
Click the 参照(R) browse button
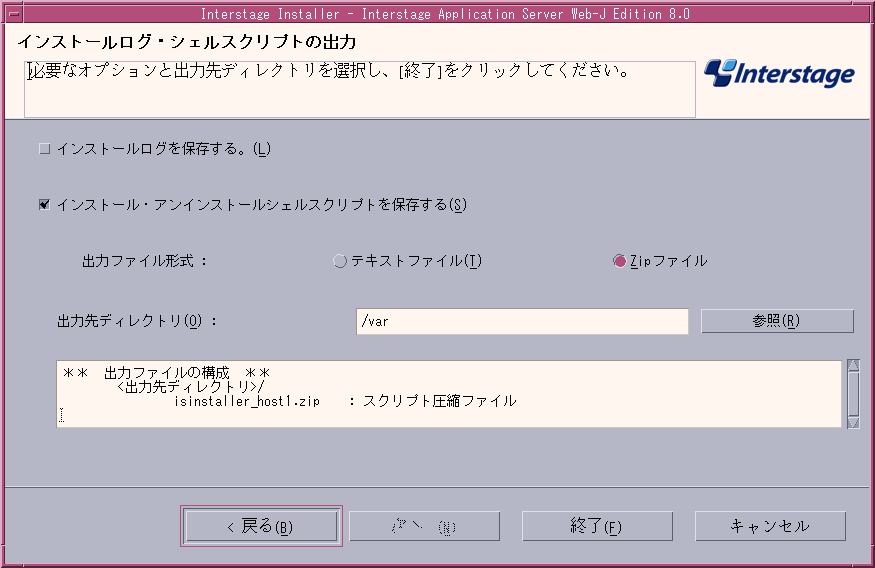tap(777, 321)
